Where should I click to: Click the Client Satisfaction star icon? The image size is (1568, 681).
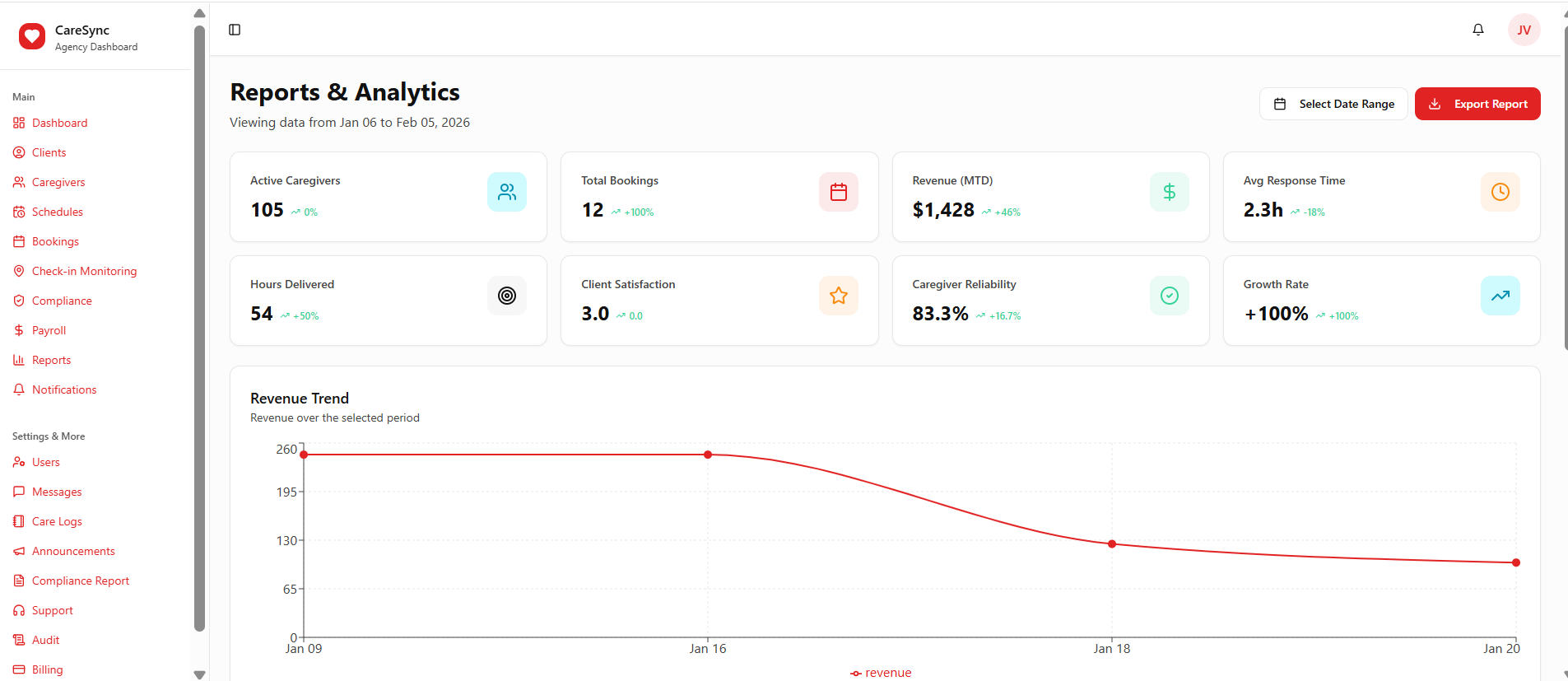click(839, 296)
